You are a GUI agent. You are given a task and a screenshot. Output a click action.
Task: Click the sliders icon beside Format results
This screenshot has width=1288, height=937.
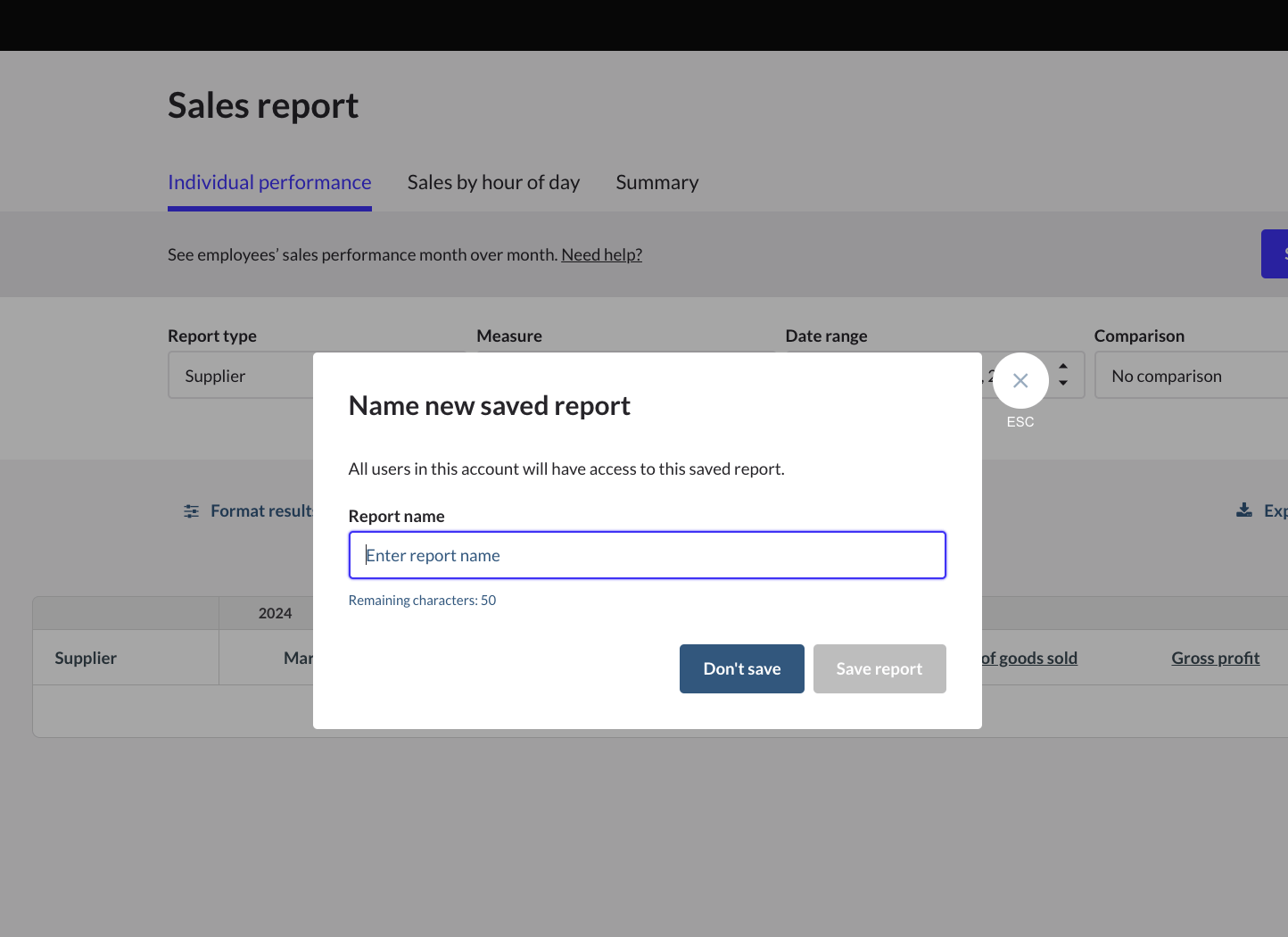pyautogui.click(x=191, y=511)
